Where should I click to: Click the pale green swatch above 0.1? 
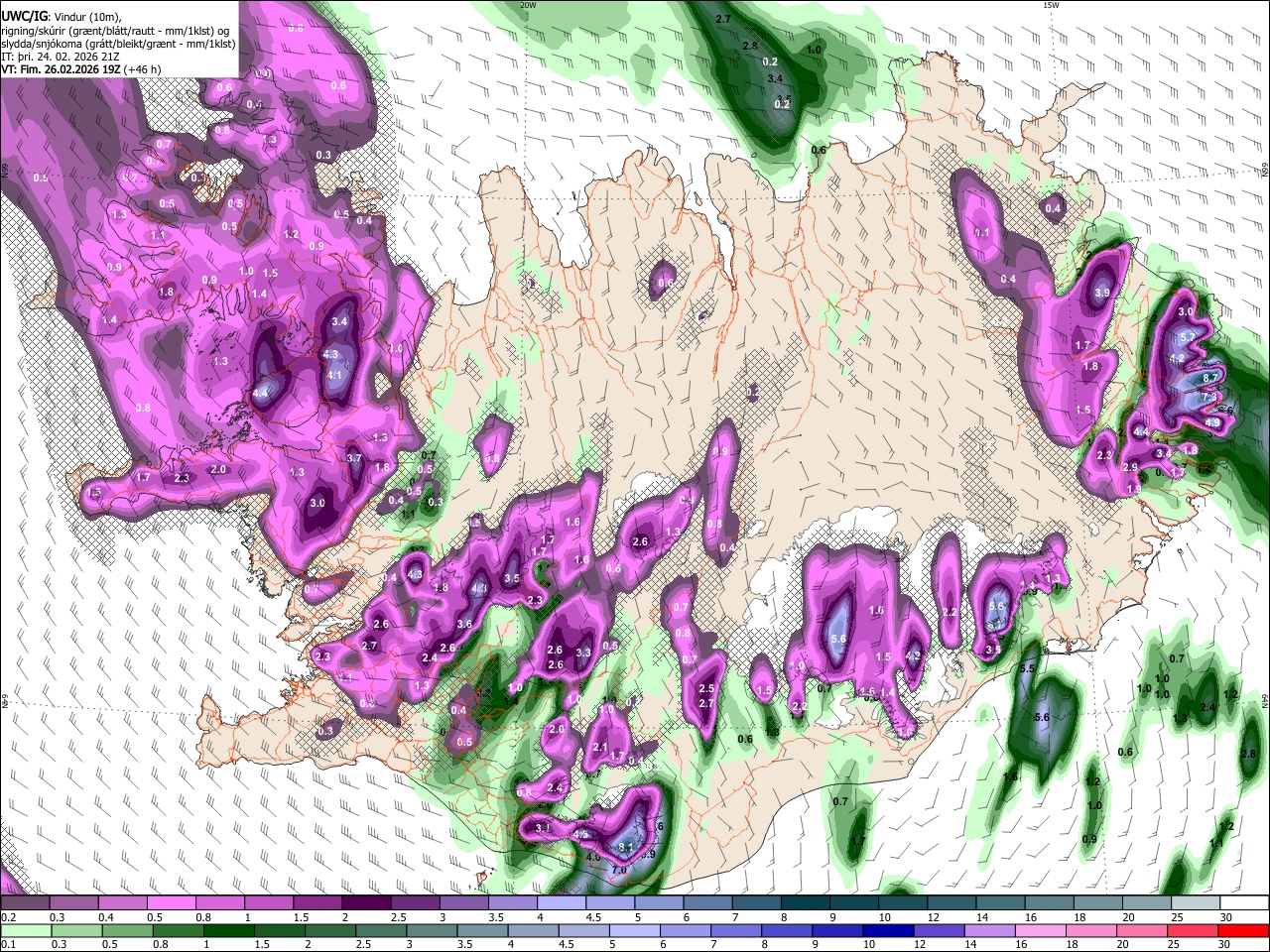[x=25, y=930]
